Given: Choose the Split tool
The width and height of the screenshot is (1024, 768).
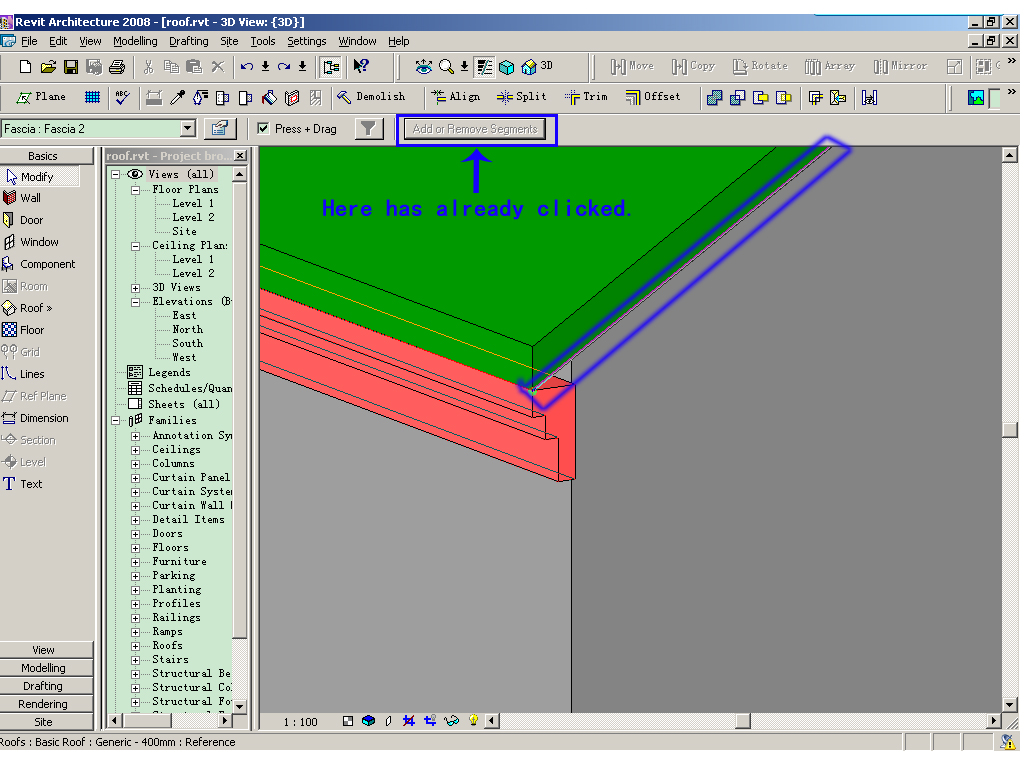Looking at the screenshot, I should [522, 97].
